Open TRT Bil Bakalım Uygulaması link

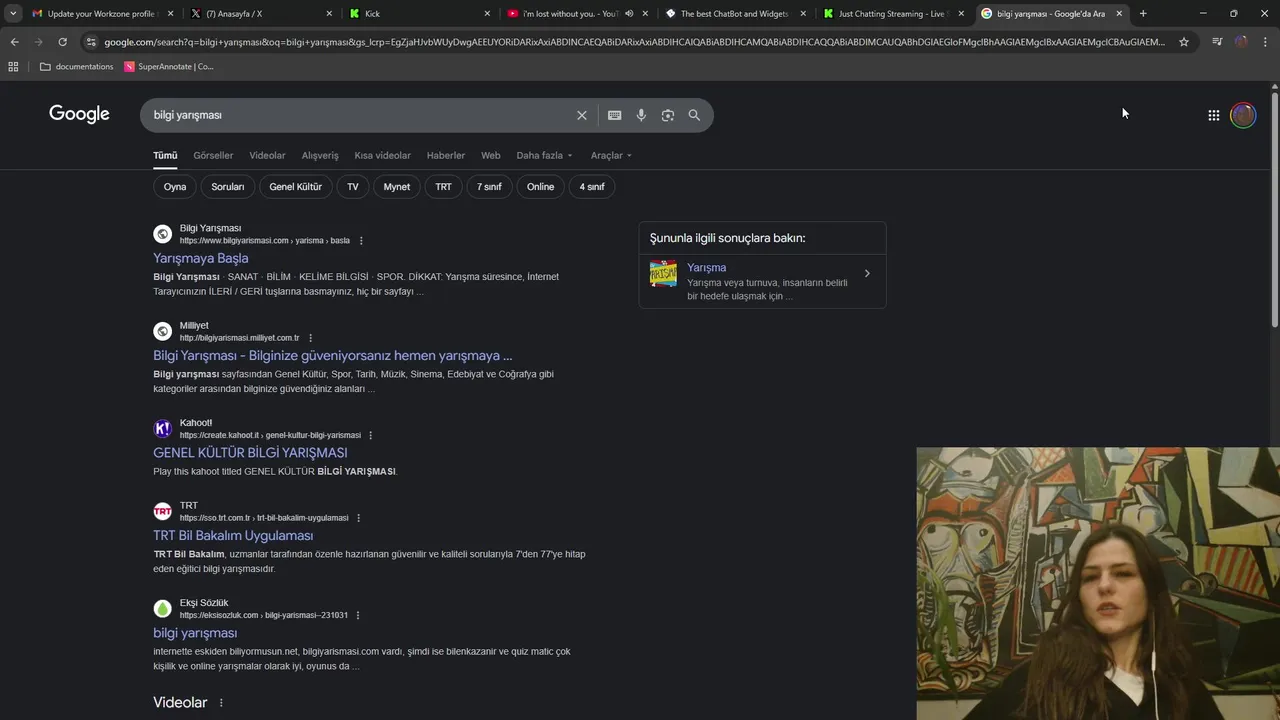[x=233, y=535]
